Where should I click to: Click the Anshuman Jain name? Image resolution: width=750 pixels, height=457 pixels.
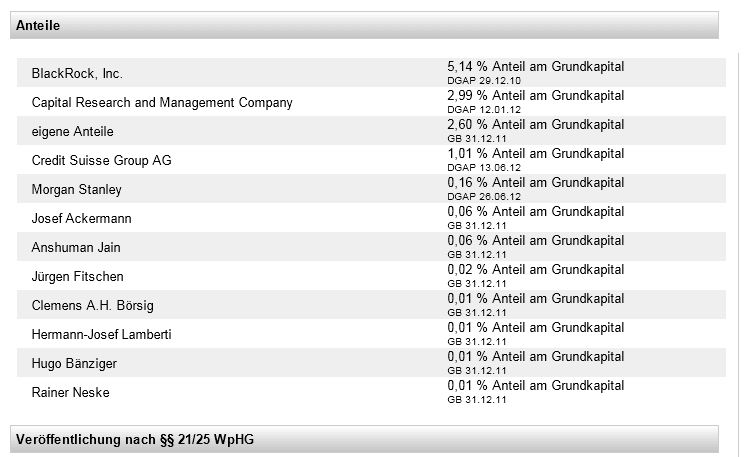[x=76, y=247]
